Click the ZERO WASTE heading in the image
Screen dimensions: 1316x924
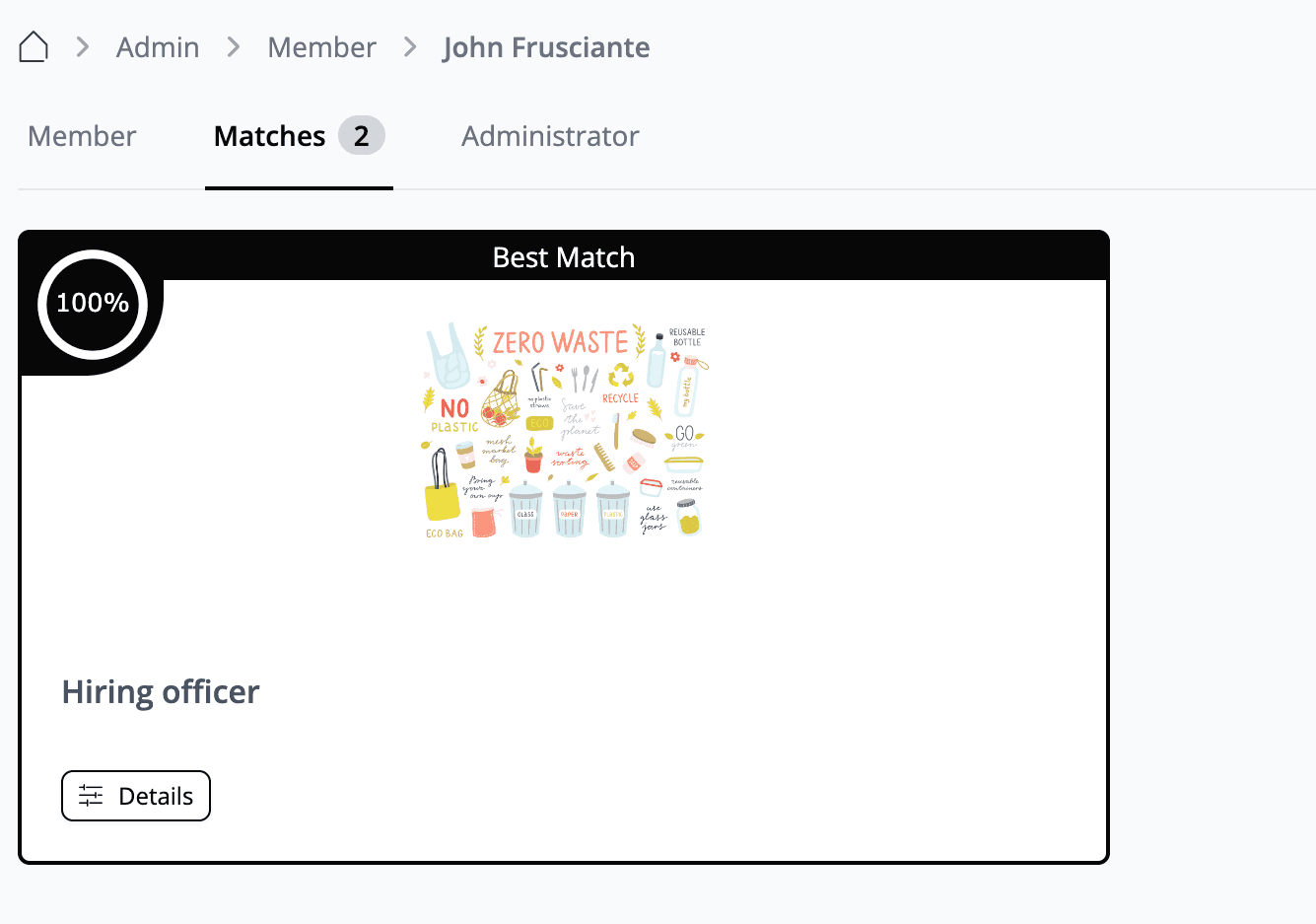click(x=560, y=342)
